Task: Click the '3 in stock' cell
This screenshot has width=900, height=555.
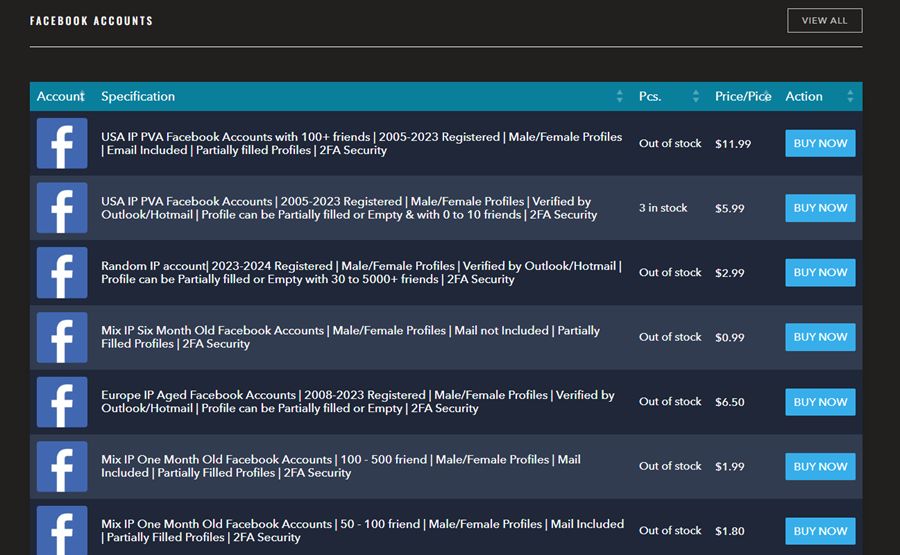Action: coord(663,208)
